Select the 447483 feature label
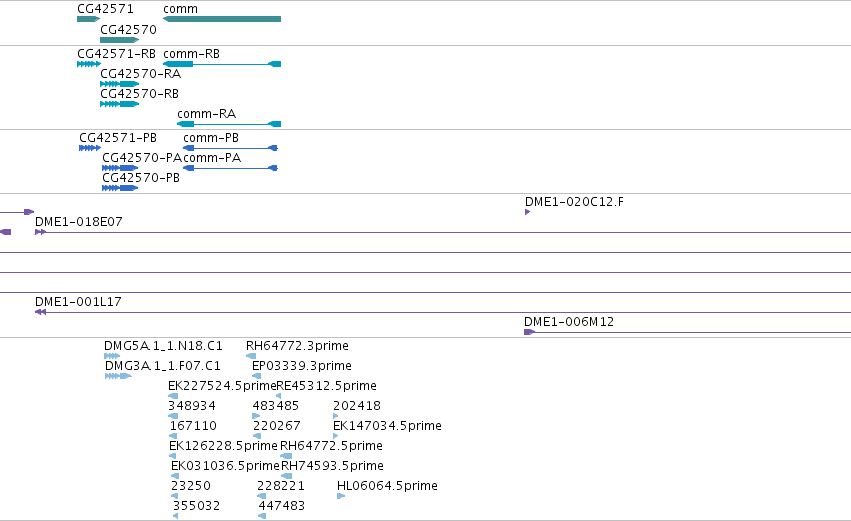Image resolution: width=851 pixels, height=521 pixels. (282, 506)
